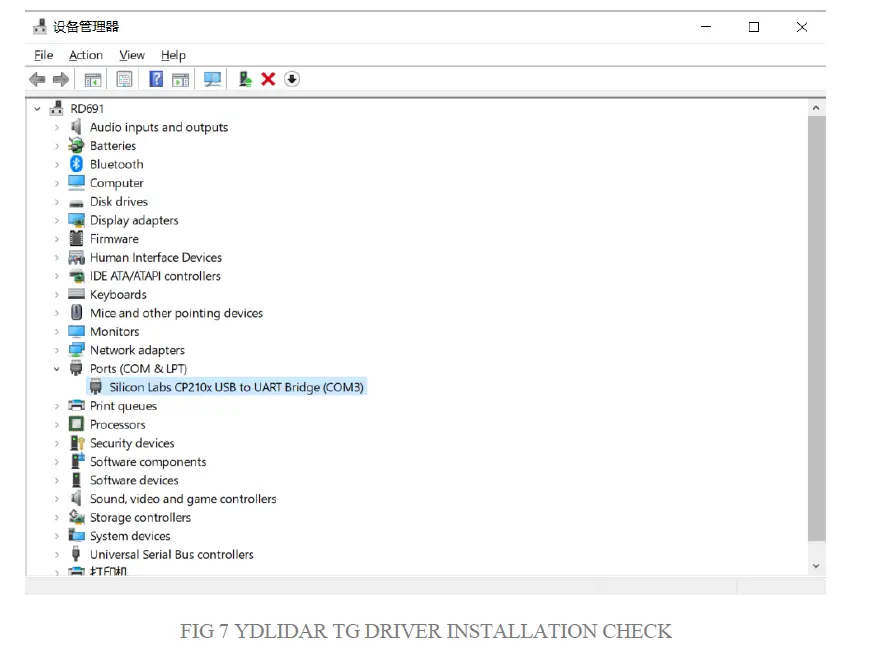Select the Software devices item

(134, 480)
